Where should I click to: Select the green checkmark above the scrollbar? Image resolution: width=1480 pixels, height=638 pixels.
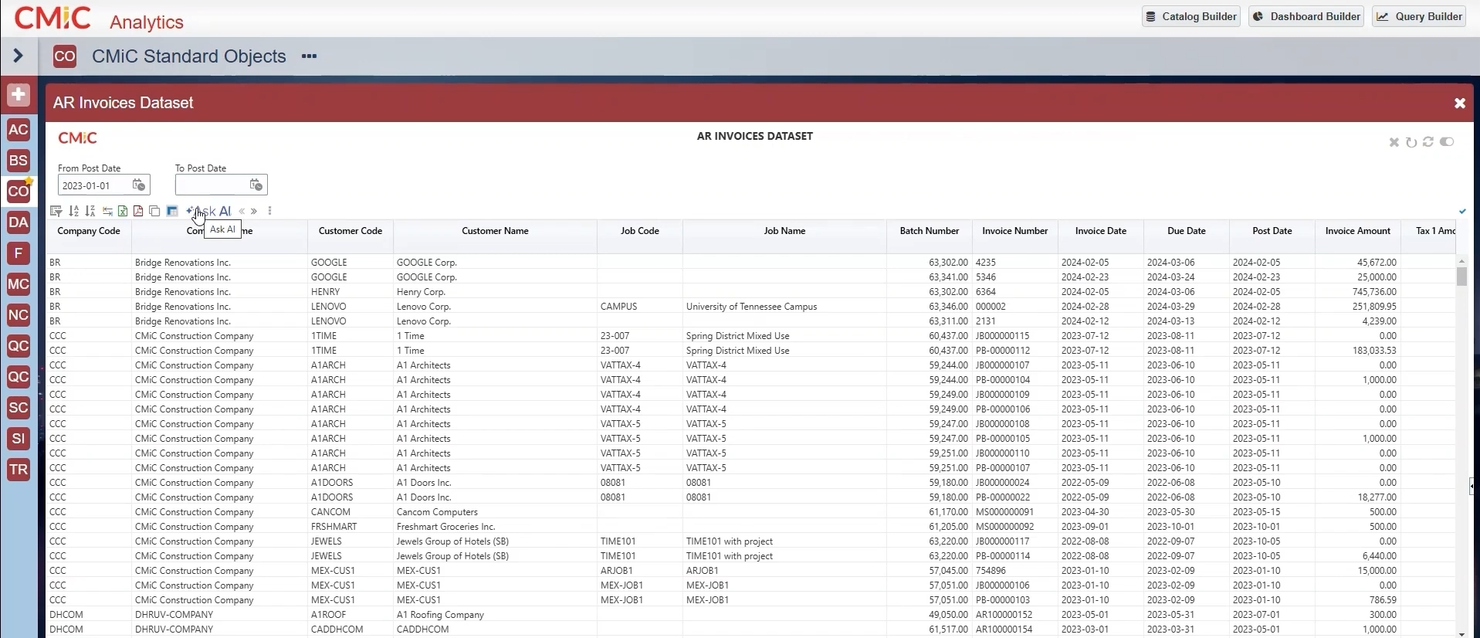pyautogui.click(x=1461, y=211)
